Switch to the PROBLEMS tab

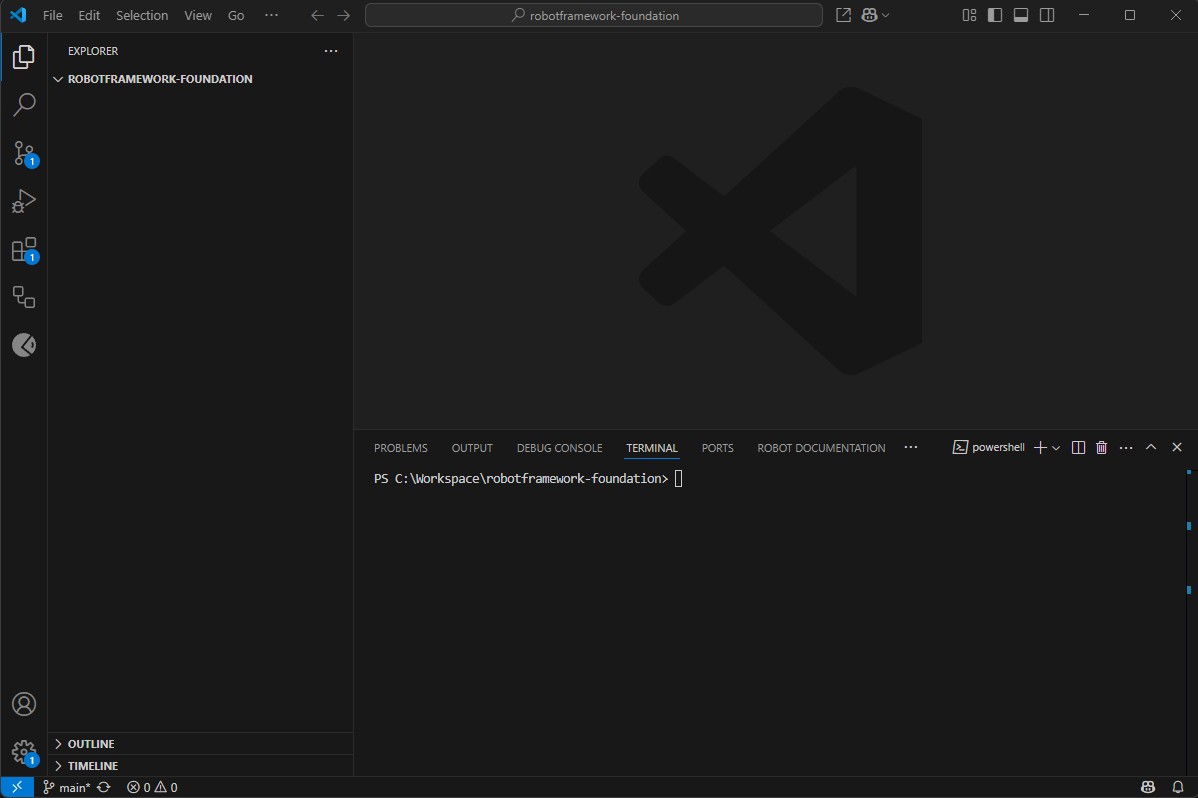400,448
